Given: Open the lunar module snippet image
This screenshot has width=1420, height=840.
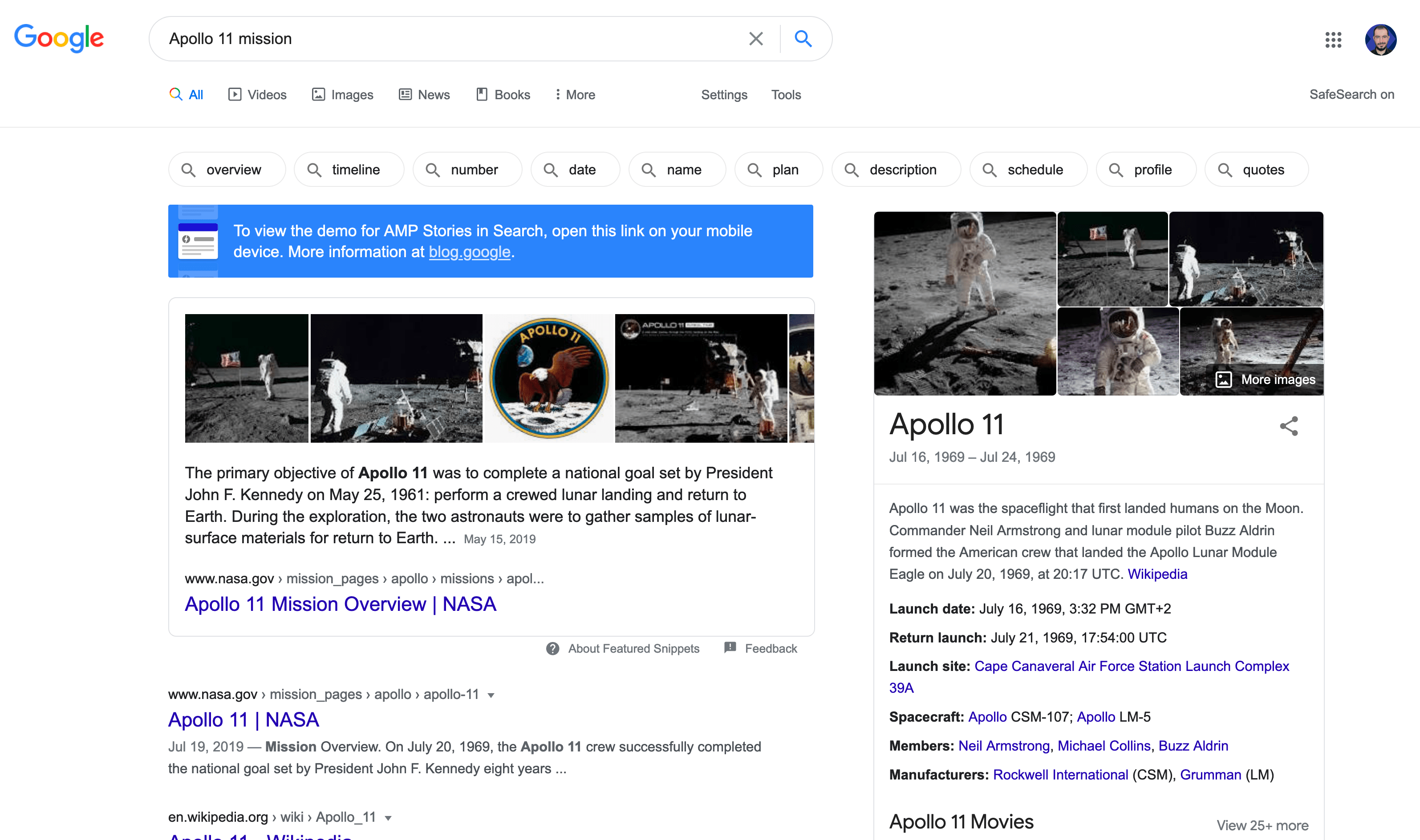Looking at the screenshot, I should click(701, 378).
